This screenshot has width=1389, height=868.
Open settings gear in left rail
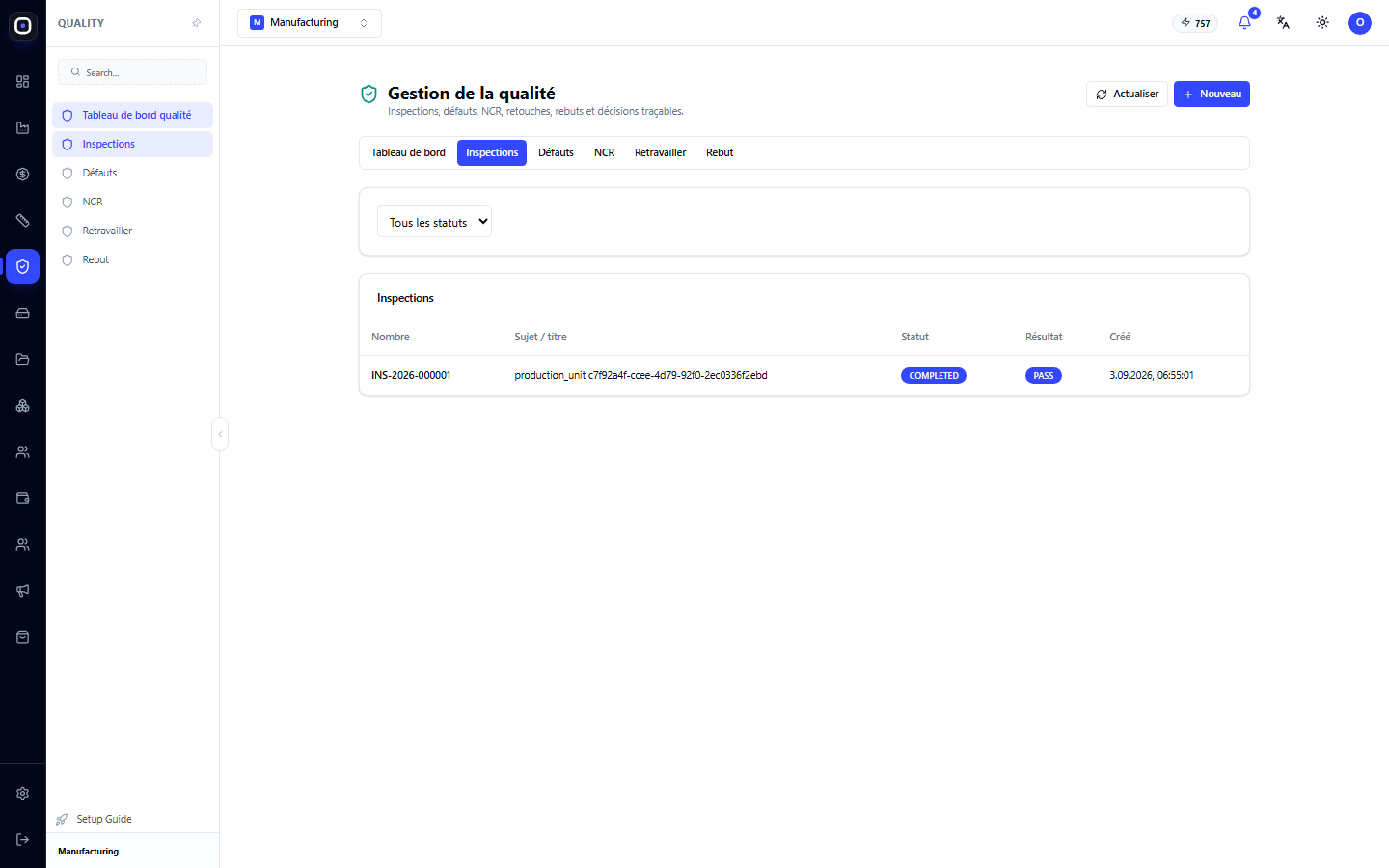coord(23,794)
